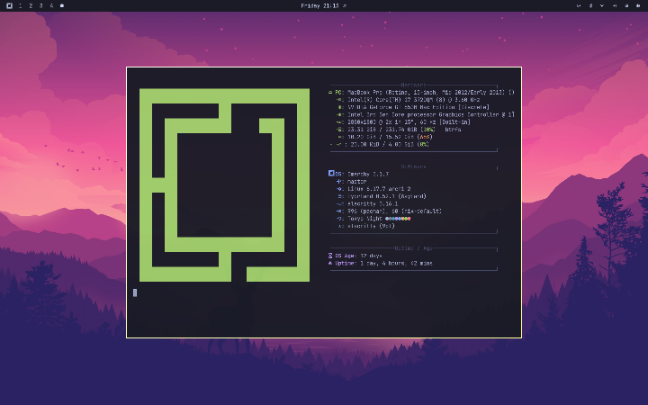Click the terminal cursor block below the logo

pos(135,293)
